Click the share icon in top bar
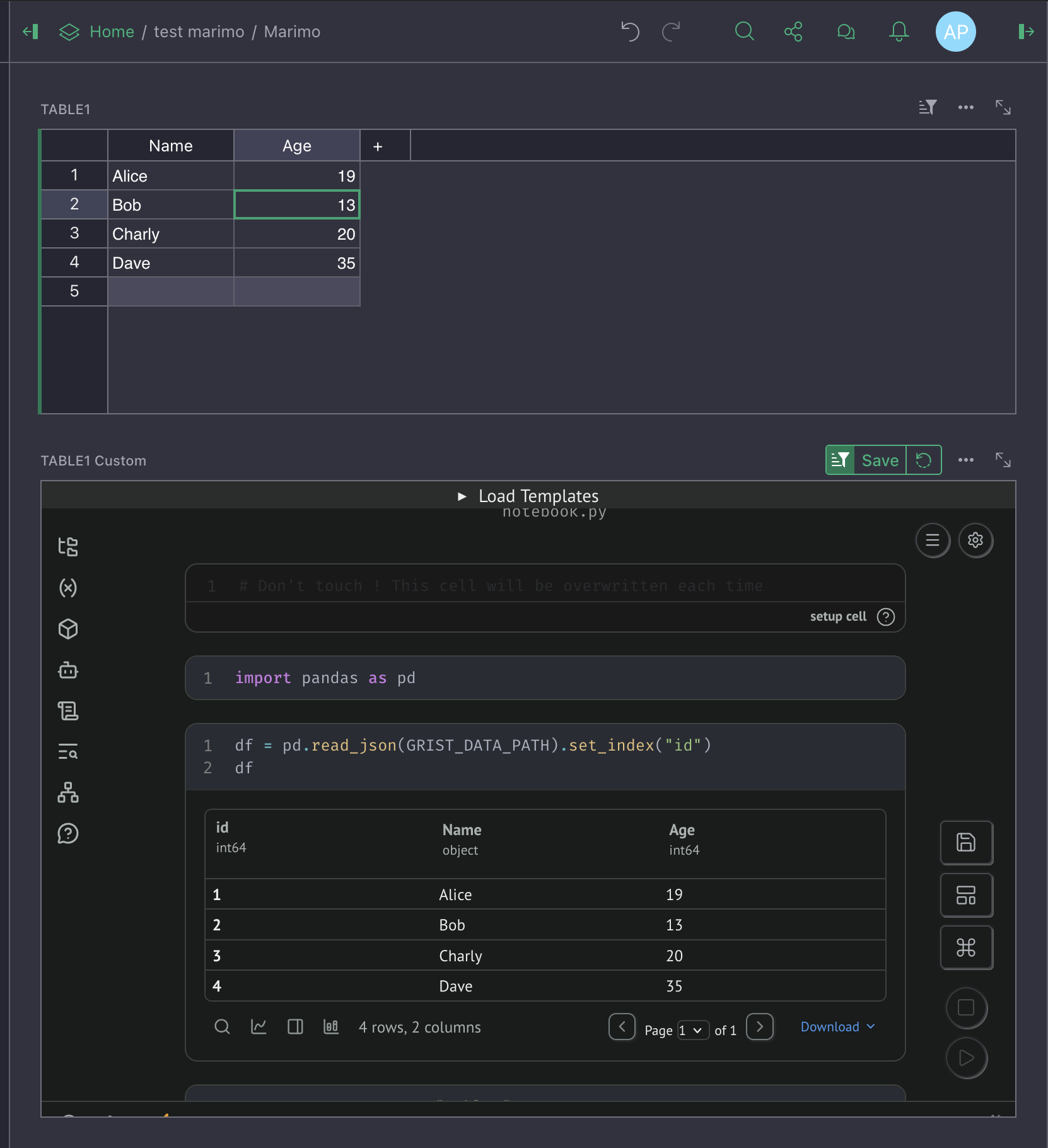 click(793, 32)
